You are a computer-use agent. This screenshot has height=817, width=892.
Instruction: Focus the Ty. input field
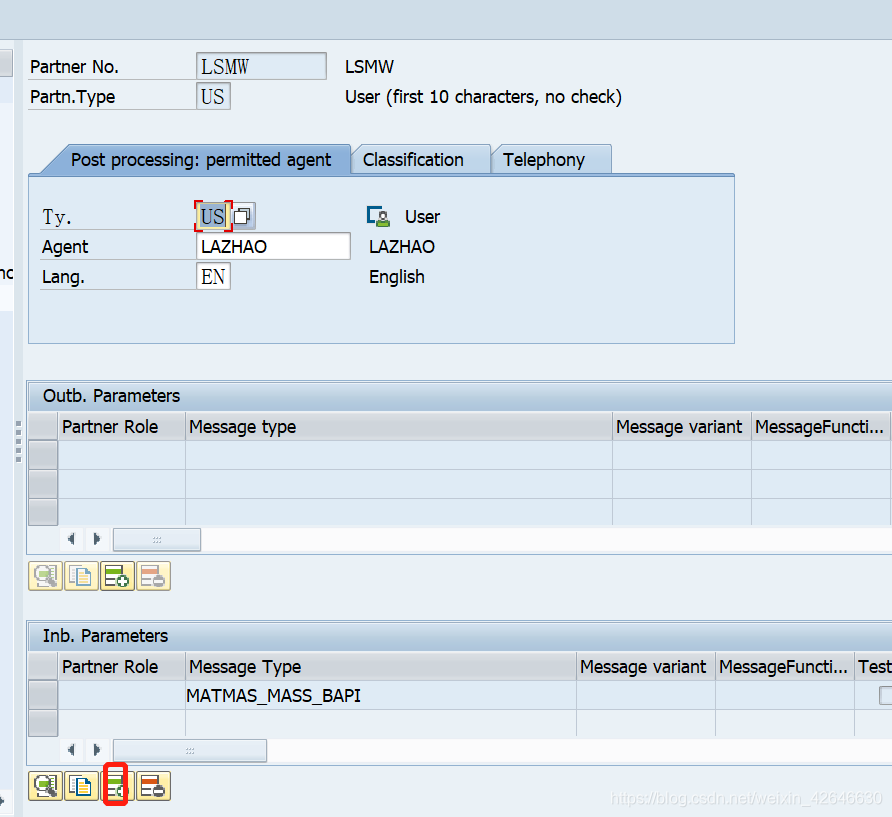(x=213, y=216)
